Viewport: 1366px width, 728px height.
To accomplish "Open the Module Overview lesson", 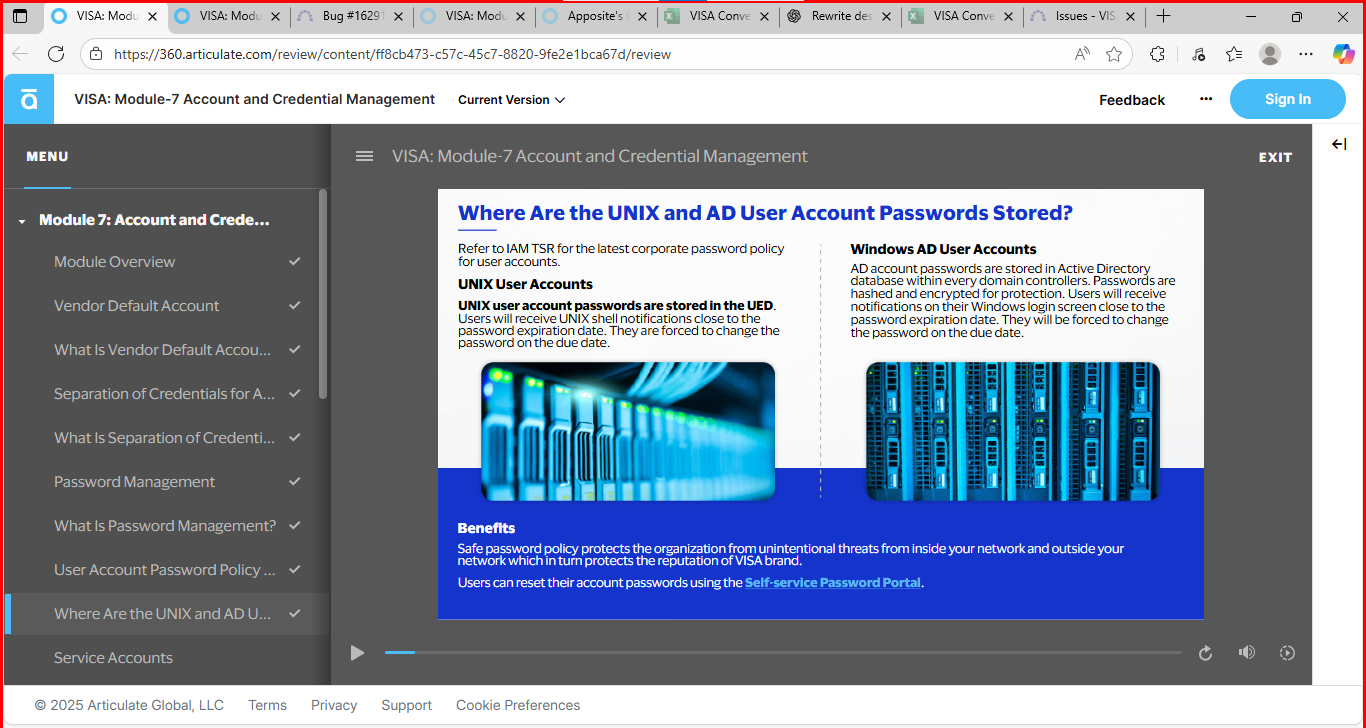I will click(x=166, y=261).
